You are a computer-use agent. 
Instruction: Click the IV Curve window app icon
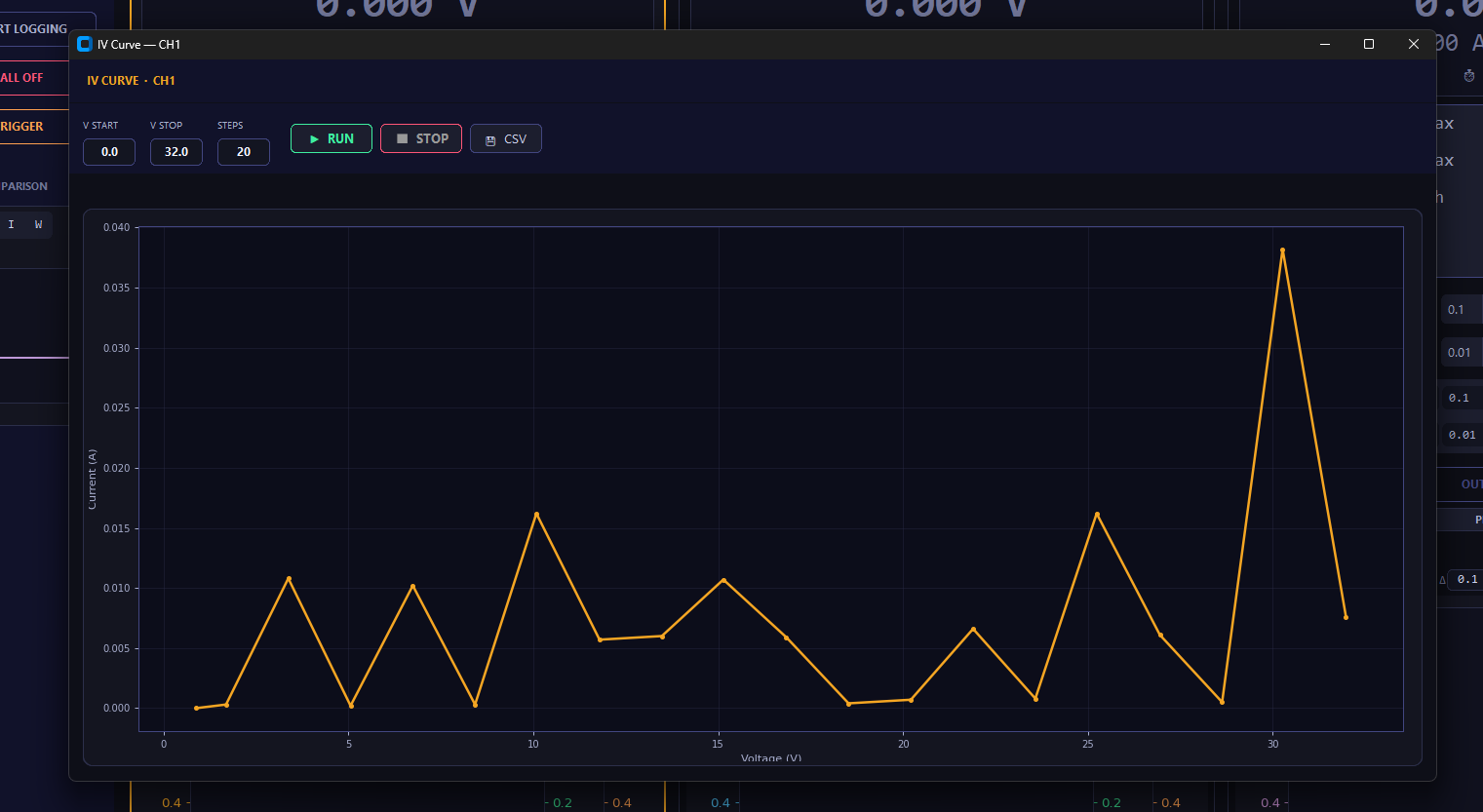pos(85,44)
